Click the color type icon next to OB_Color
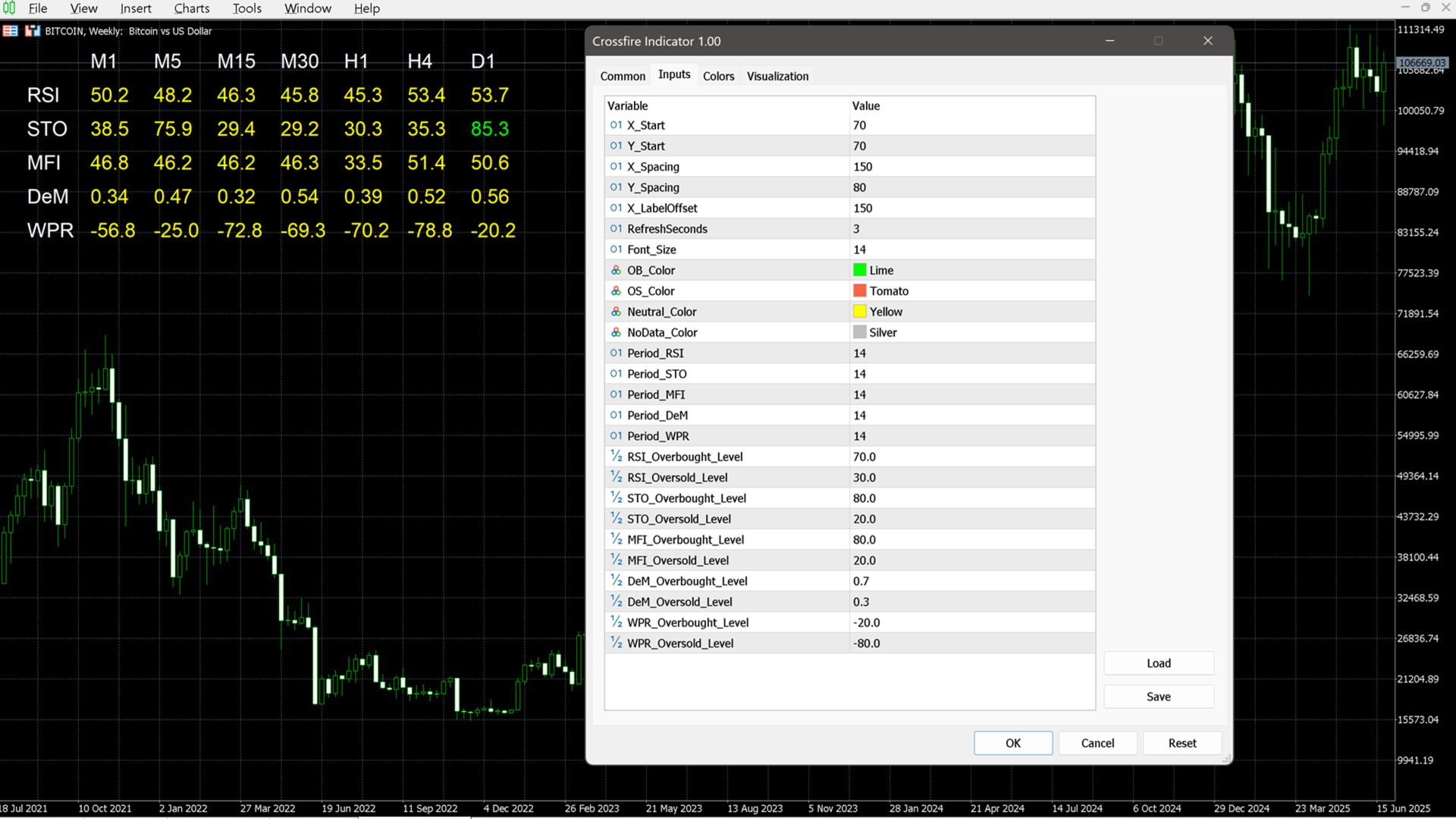 click(616, 270)
